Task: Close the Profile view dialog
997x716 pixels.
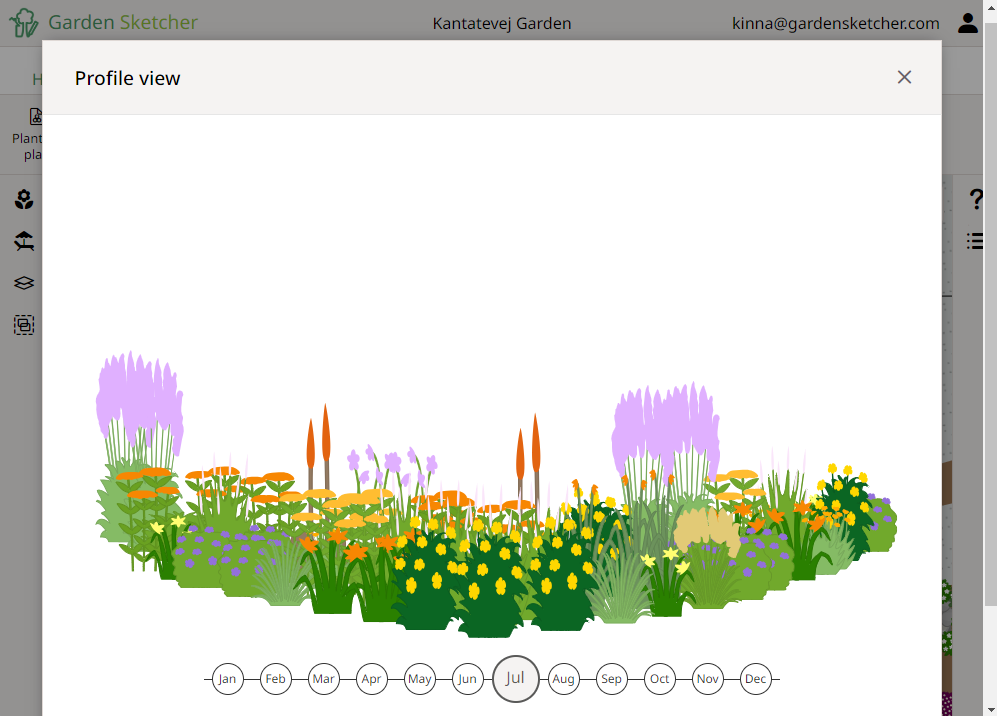Action: pos(904,76)
